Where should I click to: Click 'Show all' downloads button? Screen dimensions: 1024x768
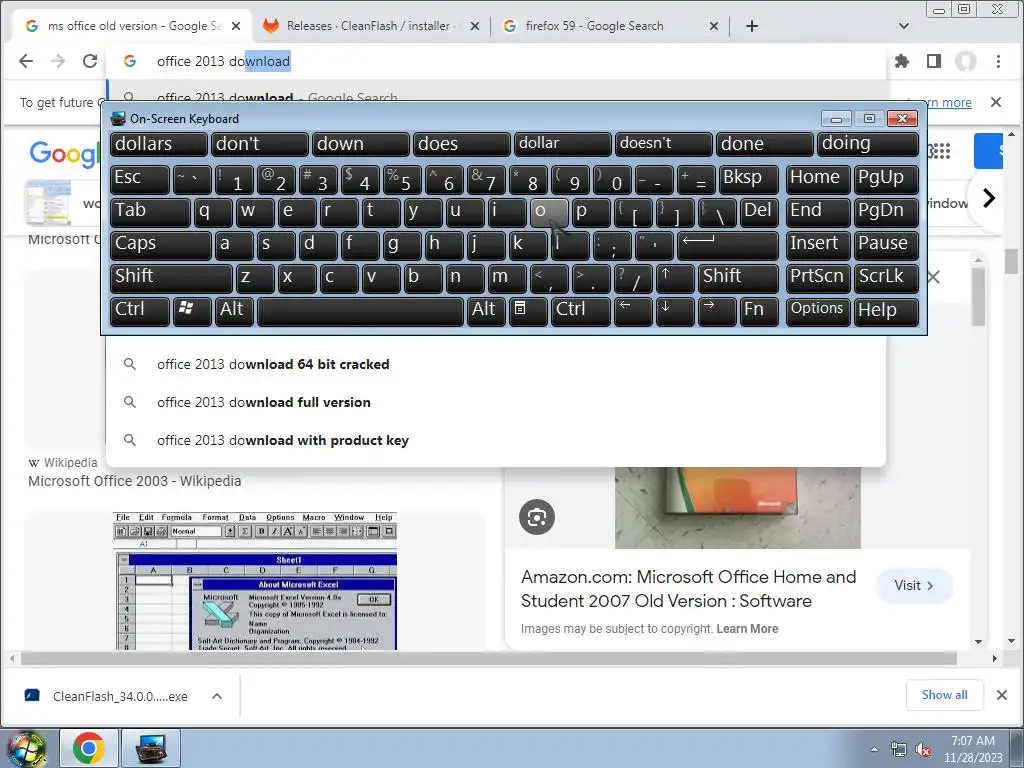pyautogui.click(x=944, y=695)
